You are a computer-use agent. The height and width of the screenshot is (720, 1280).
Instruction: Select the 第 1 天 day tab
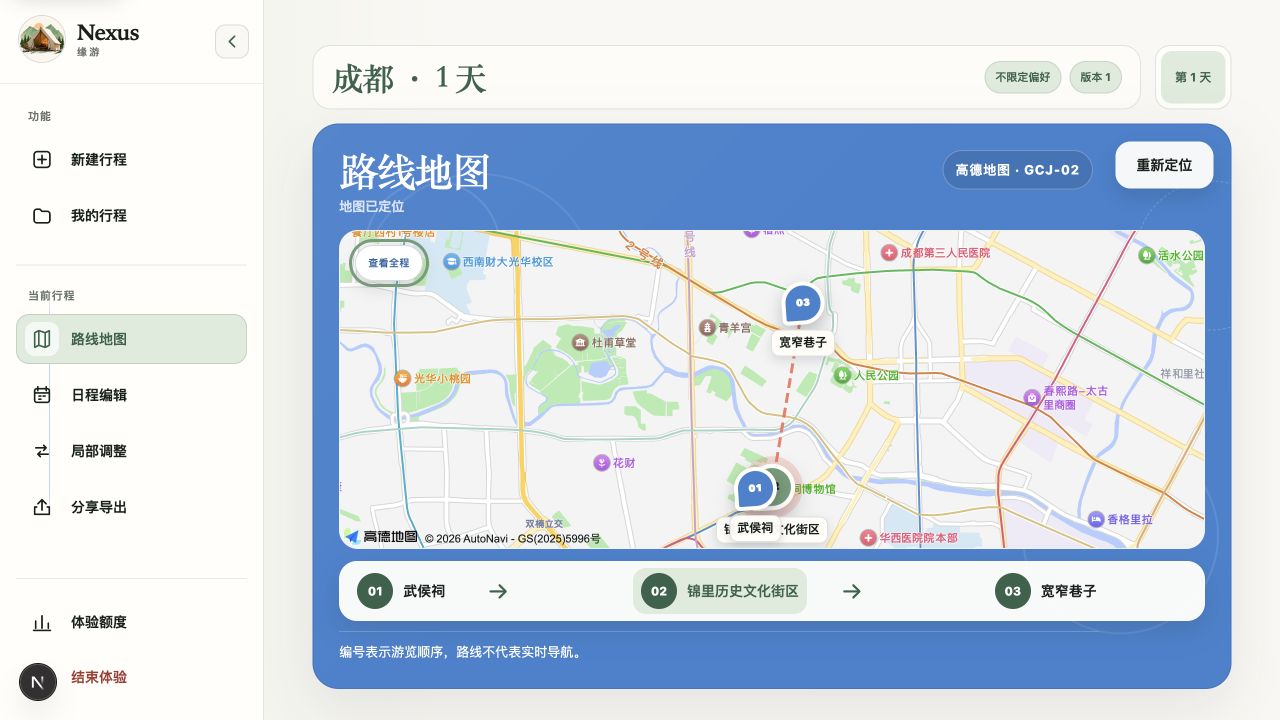coord(1193,77)
